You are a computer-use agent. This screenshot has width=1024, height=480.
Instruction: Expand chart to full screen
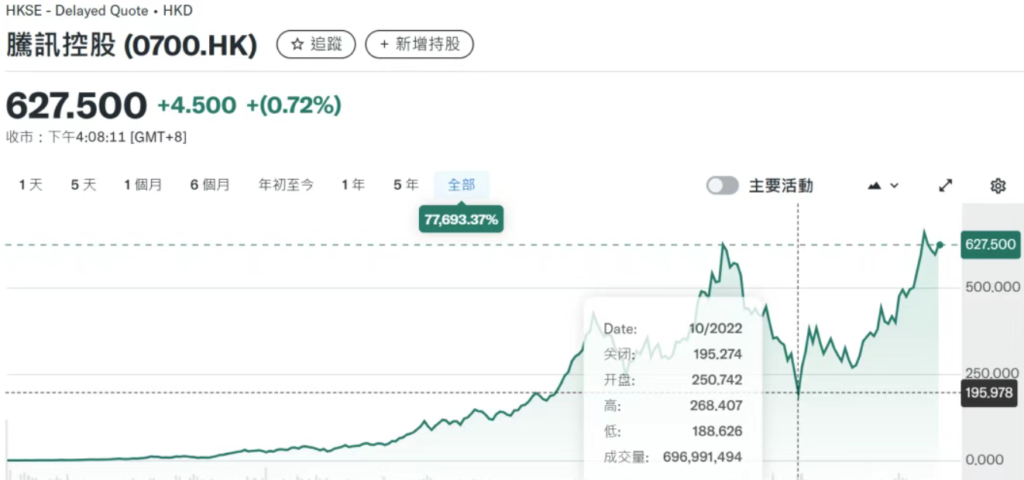coord(946,185)
